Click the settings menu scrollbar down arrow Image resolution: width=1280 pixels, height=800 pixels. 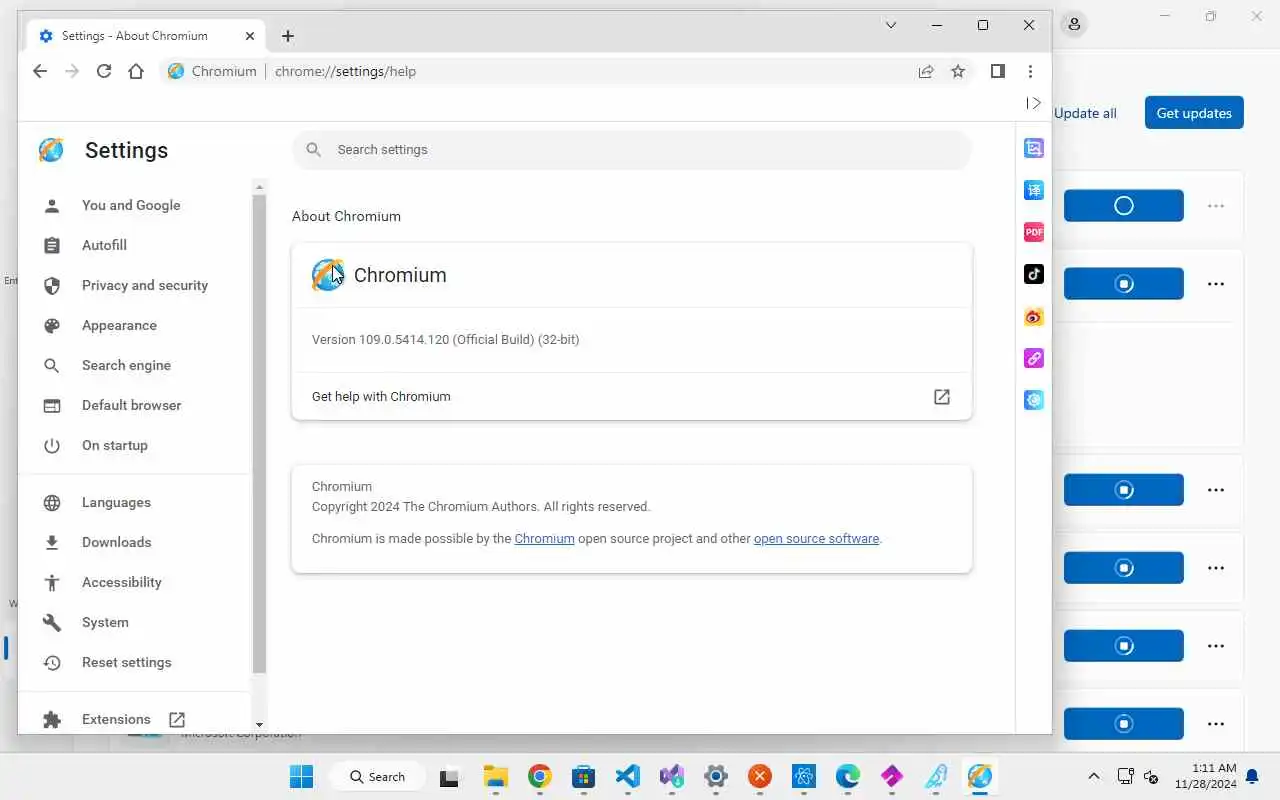[x=260, y=725]
